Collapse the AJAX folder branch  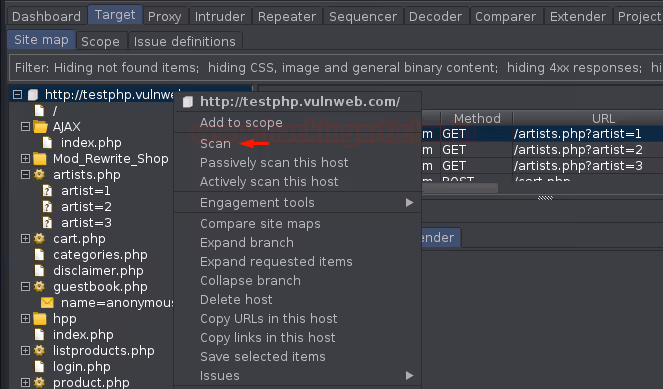(25, 127)
